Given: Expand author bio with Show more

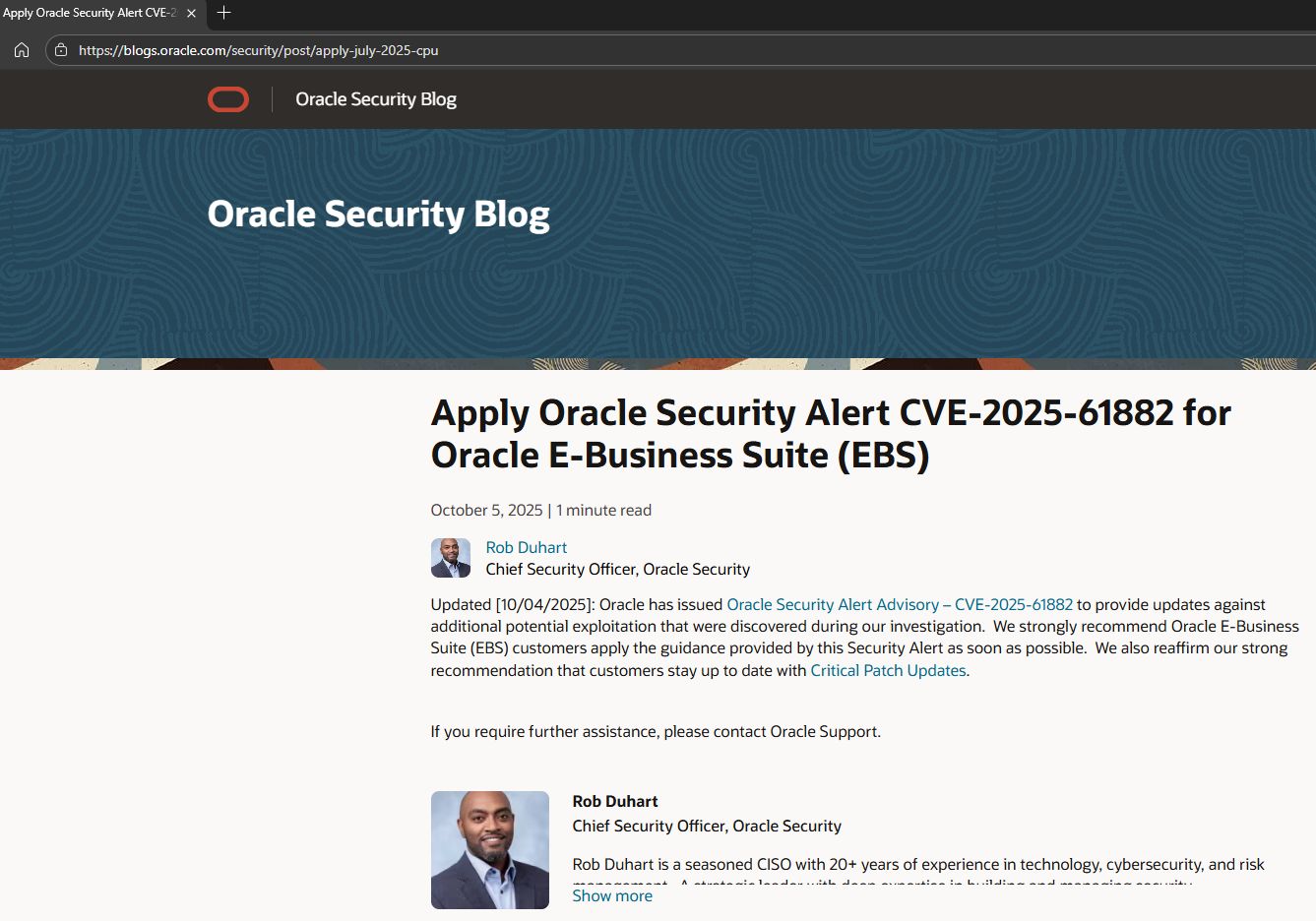Looking at the screenshot, I should (612, 895).
